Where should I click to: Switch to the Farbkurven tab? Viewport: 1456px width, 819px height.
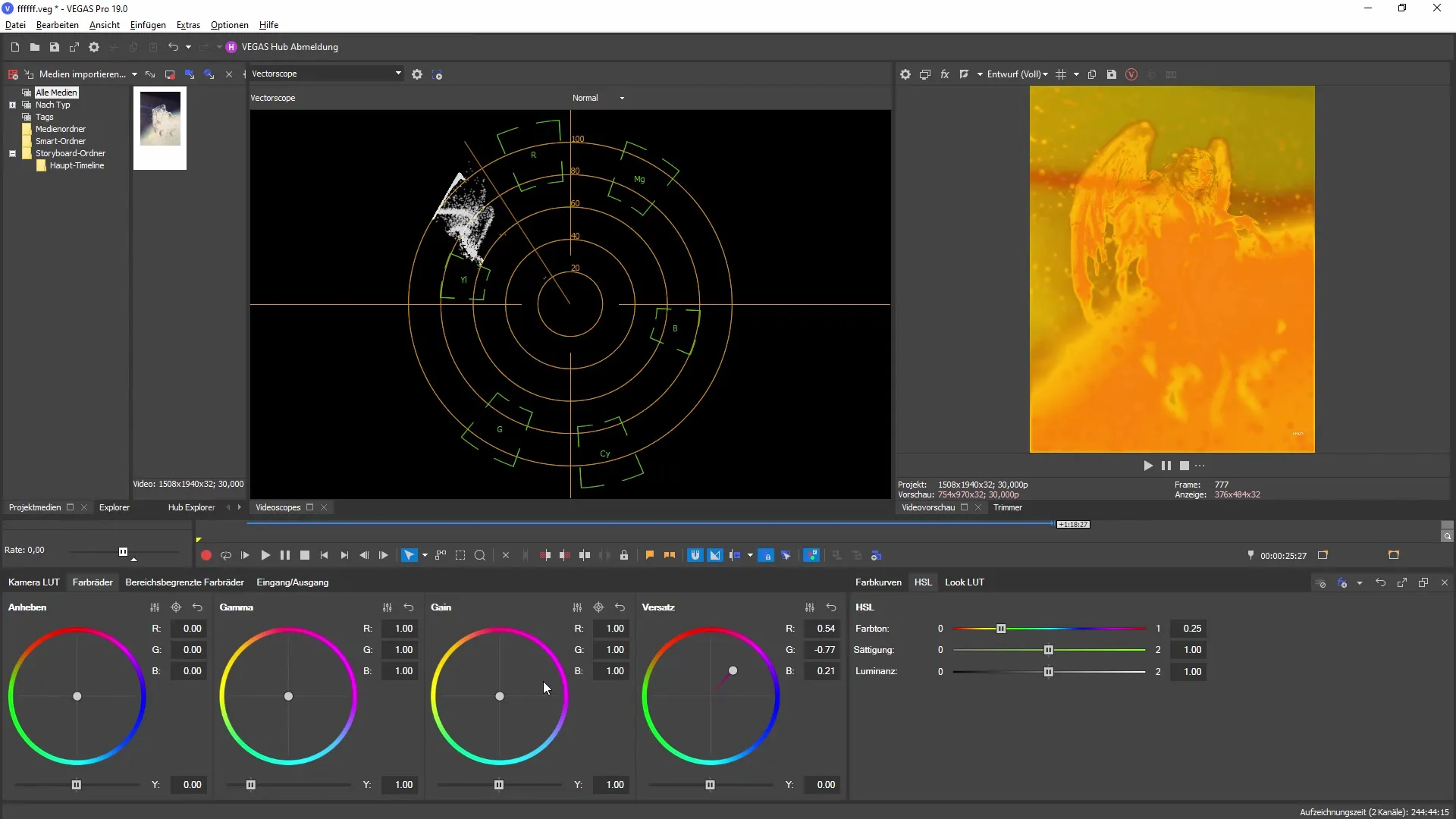tap(878, 582)
